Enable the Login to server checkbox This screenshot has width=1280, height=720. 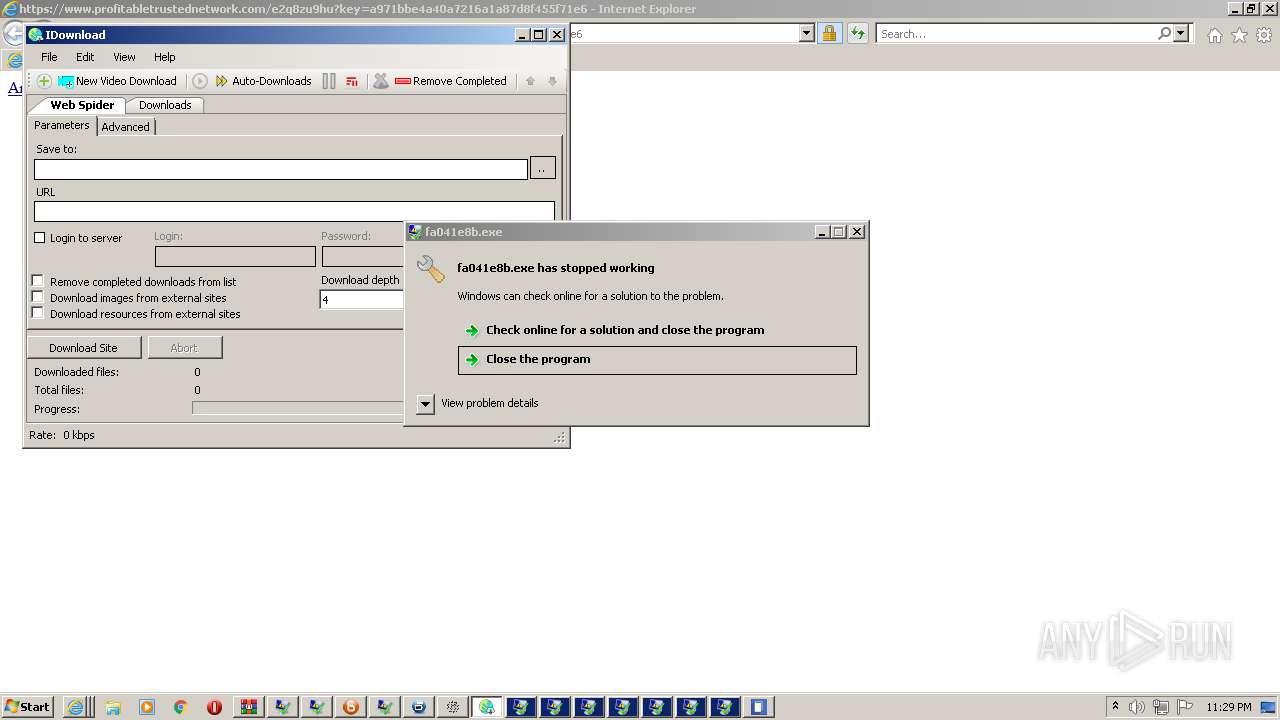click(40, 238)
